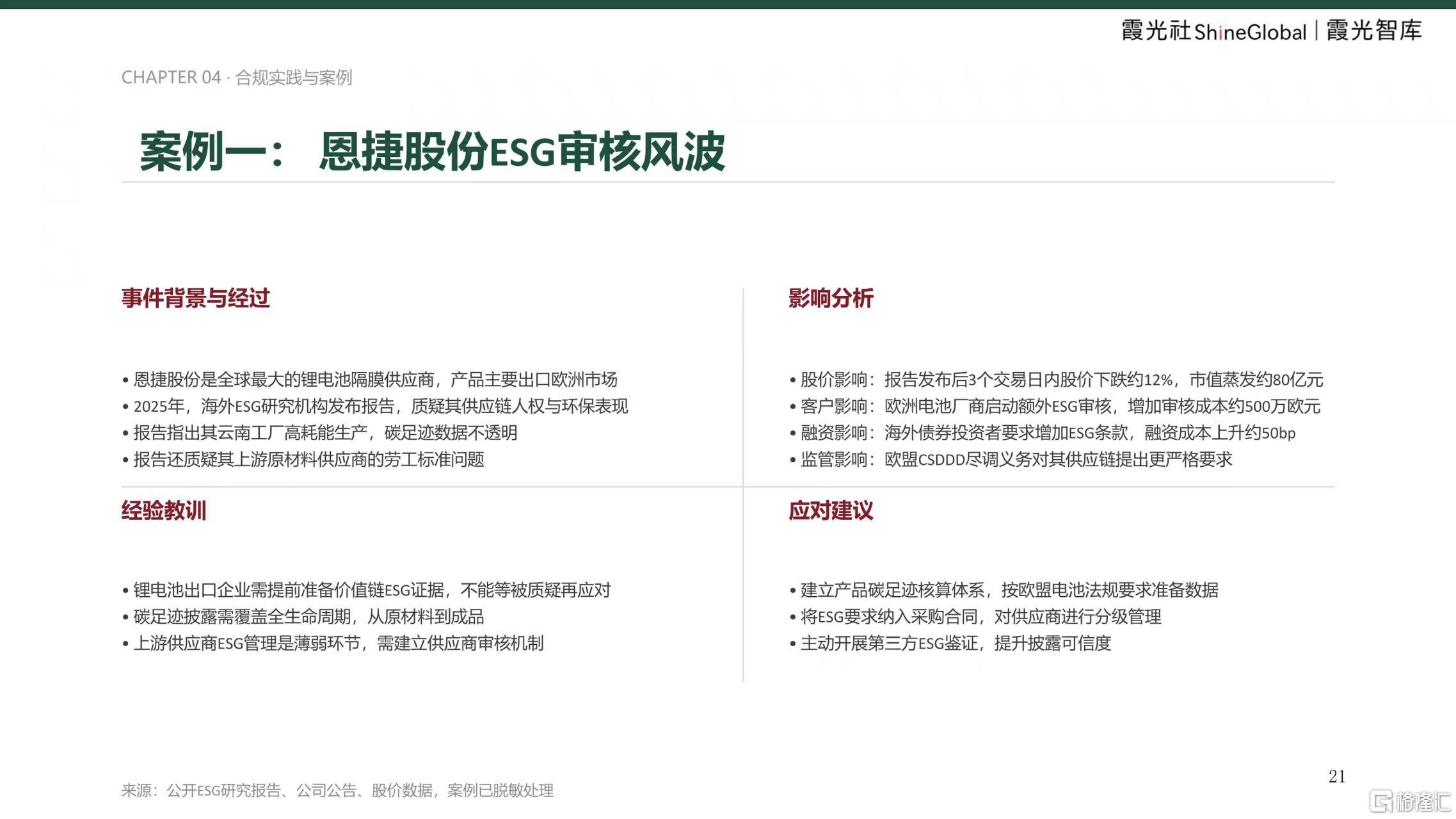1456x819 pixels.
Task: Click the 霞光社 ShineGlobal logo text
Action: [1213, 31]
